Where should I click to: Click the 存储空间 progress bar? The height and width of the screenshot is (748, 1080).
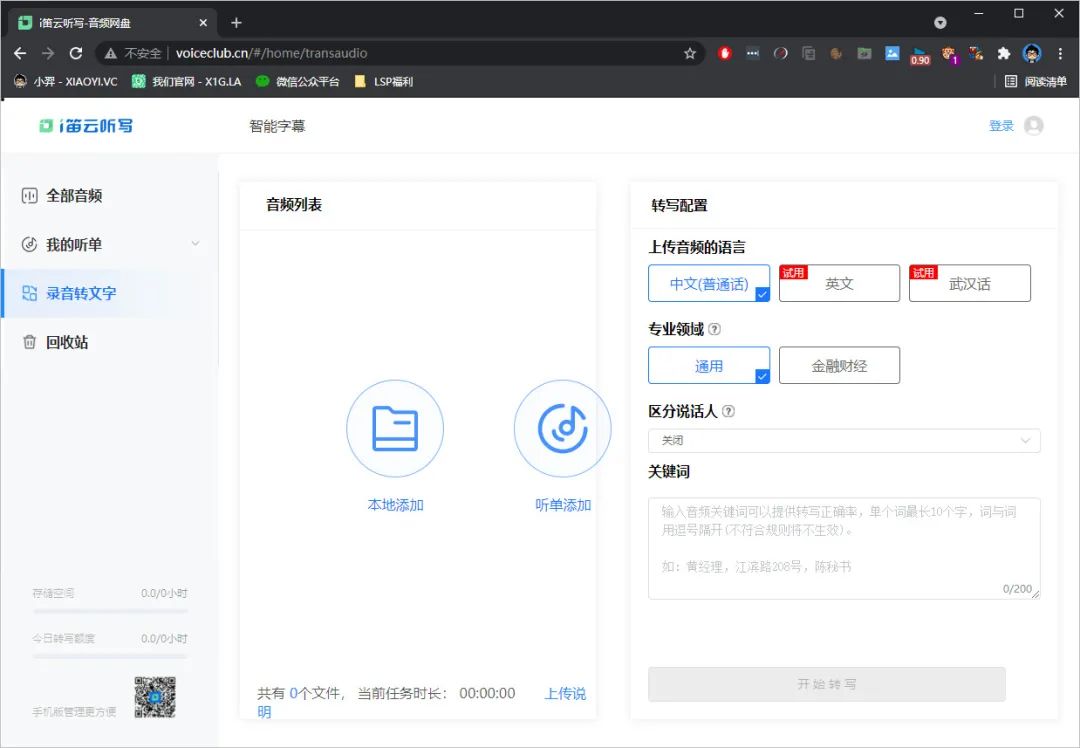[110, 610]
